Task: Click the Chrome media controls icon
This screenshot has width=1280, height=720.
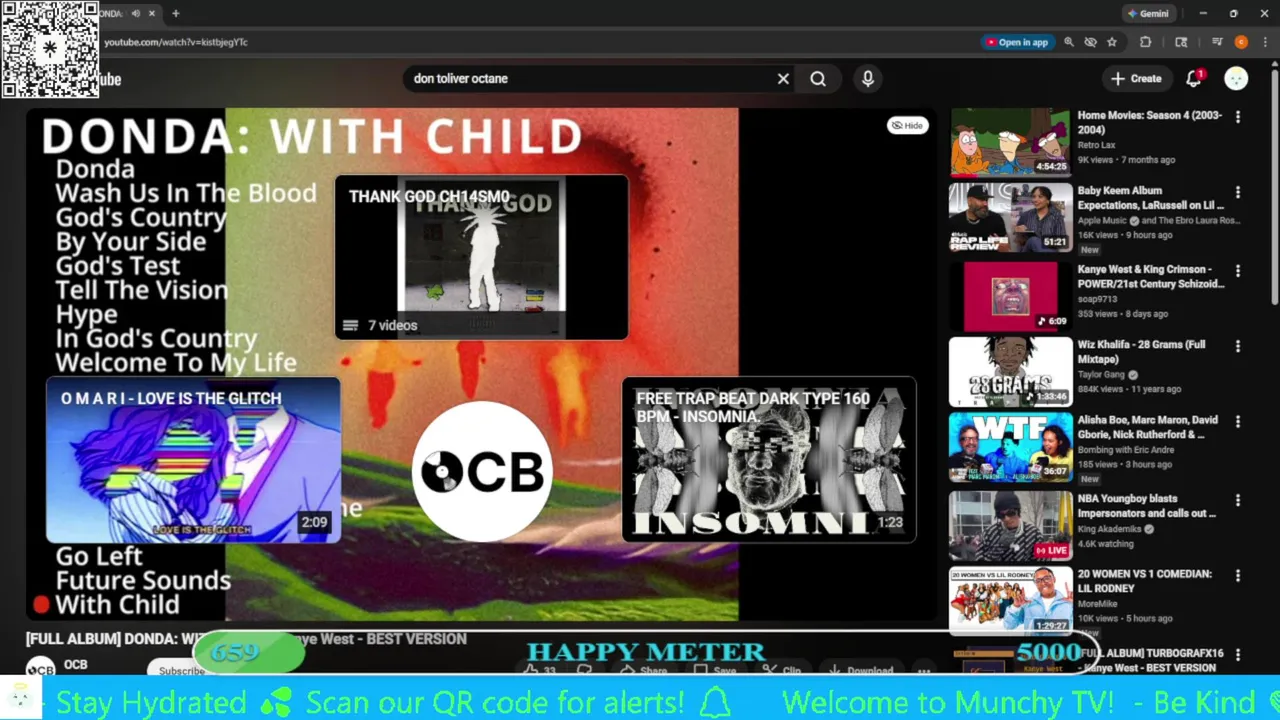Action: tap(1217, 42)
